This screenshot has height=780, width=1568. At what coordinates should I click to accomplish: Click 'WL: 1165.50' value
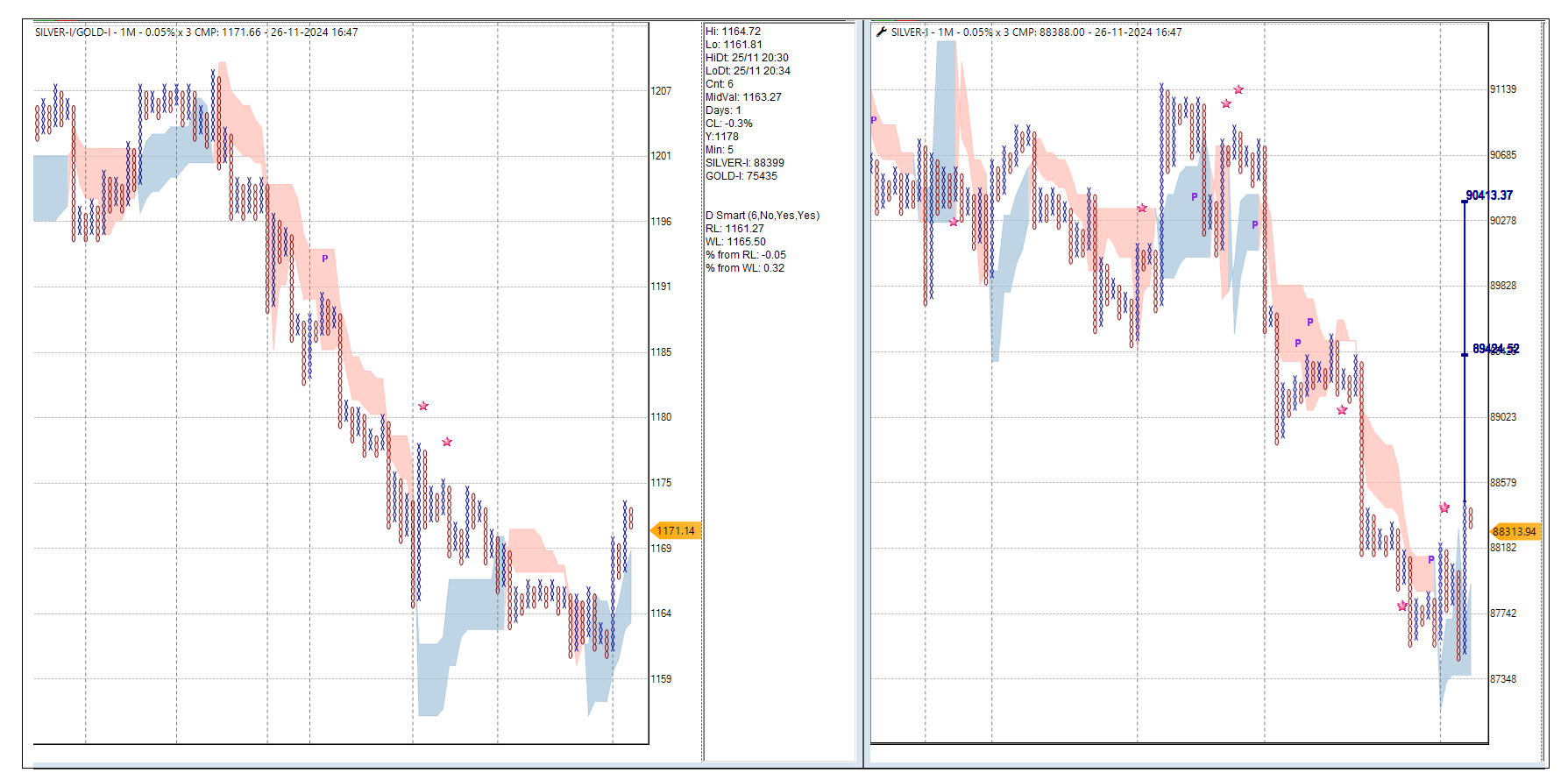click(x=736, y=242)
